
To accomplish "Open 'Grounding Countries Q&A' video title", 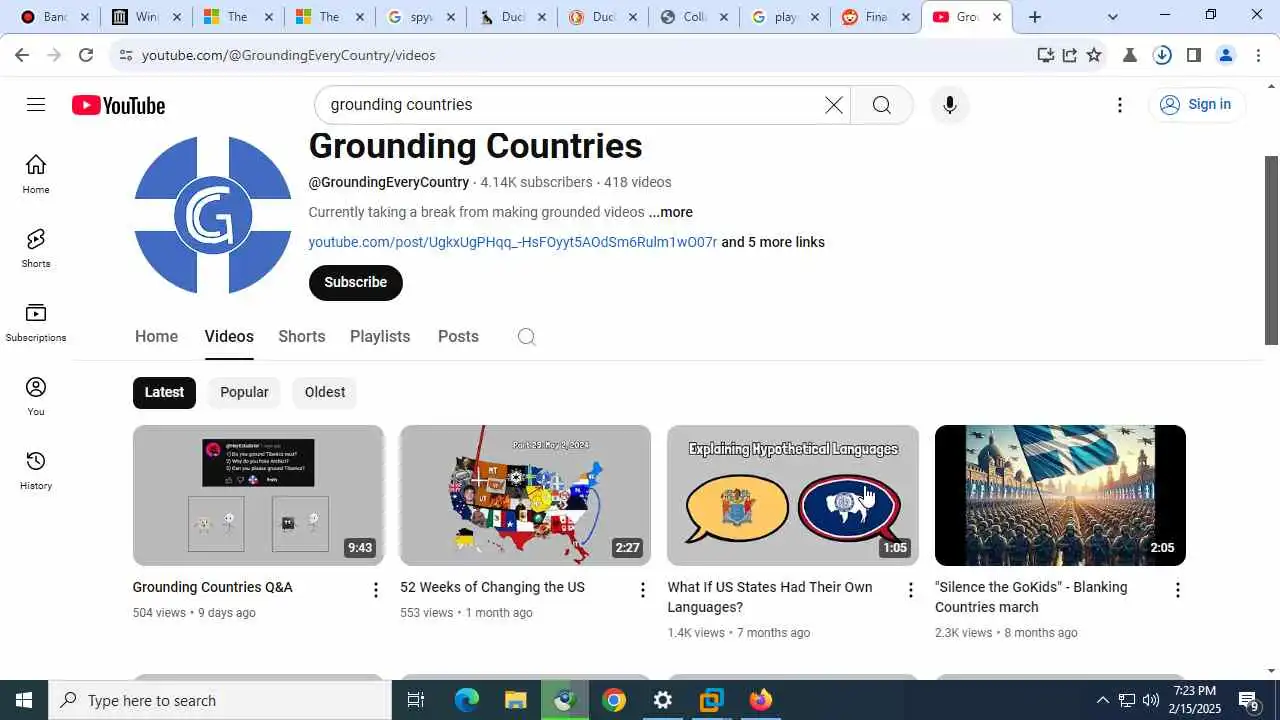I will (212, 587).
